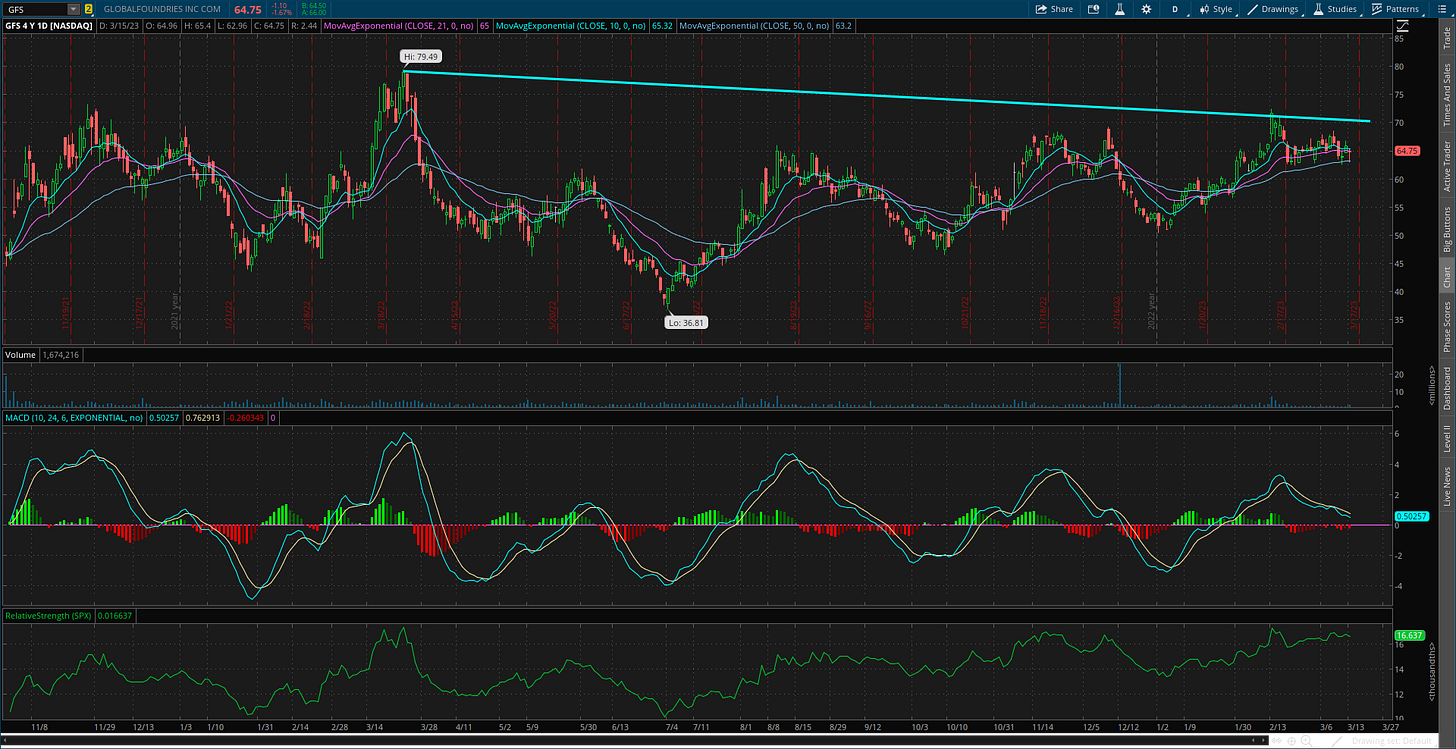This screenshot has width=1456, height=749.
Task: Open chart settings gear icon
Action: (x=1146, y=9)
